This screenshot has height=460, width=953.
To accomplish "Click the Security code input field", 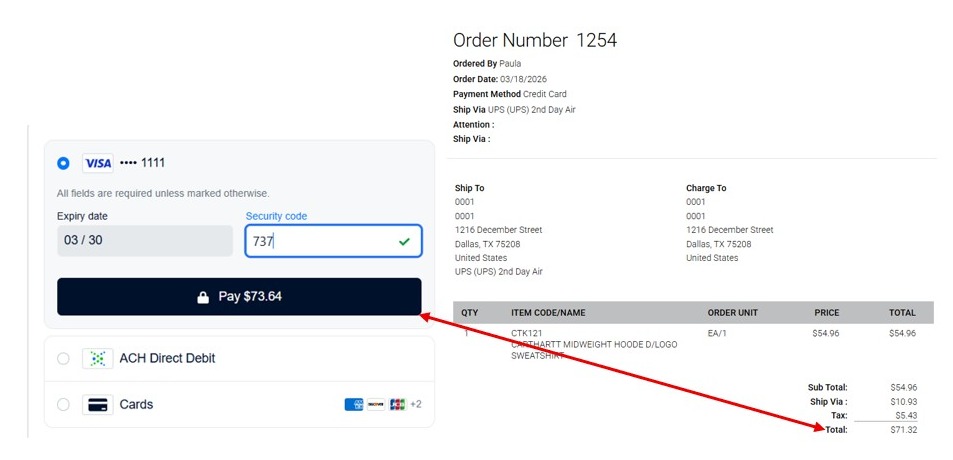I will tap(334, 241).
